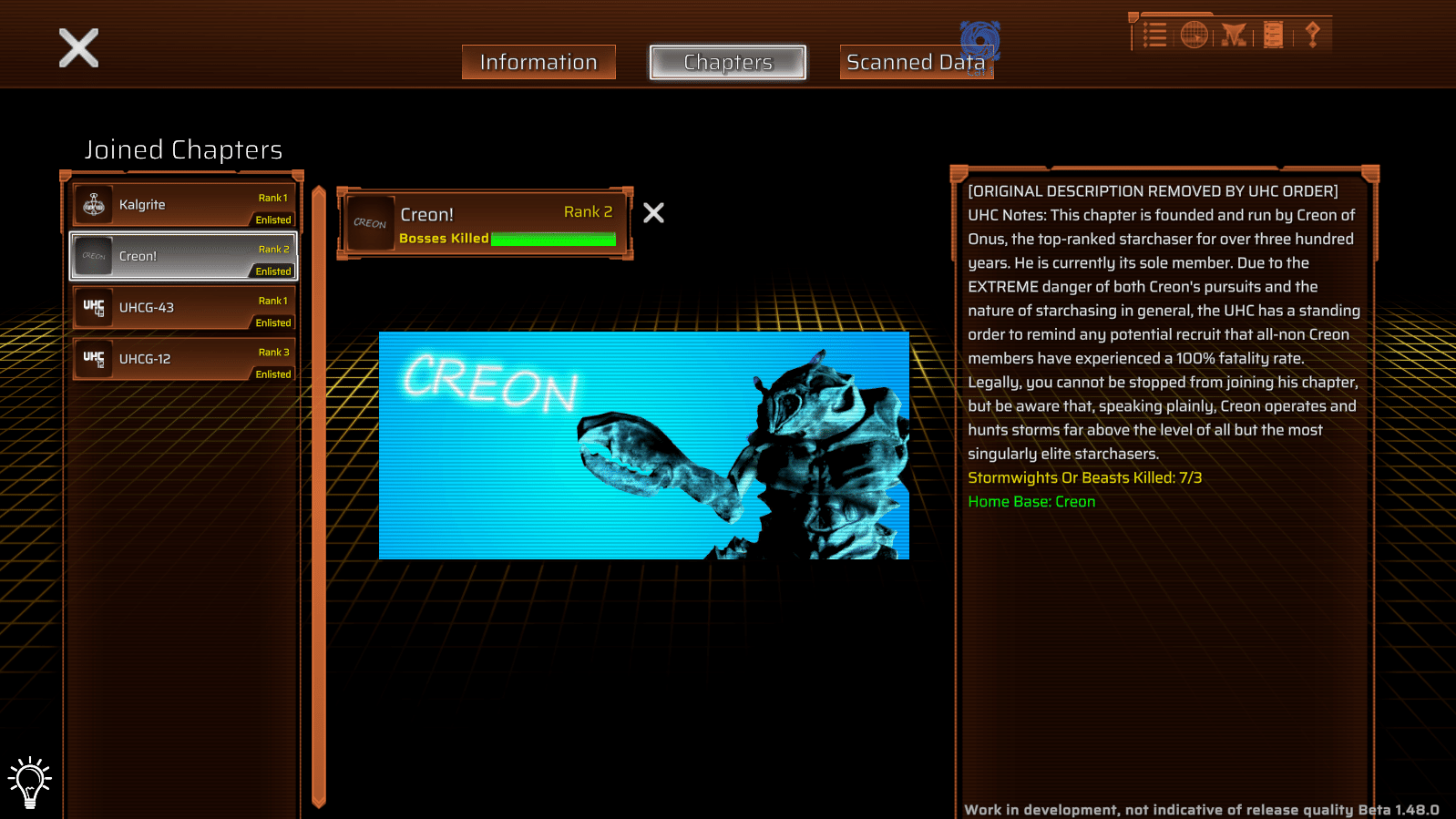Click the Enlisted badge on UHCG-43

(x=273, y=322)
